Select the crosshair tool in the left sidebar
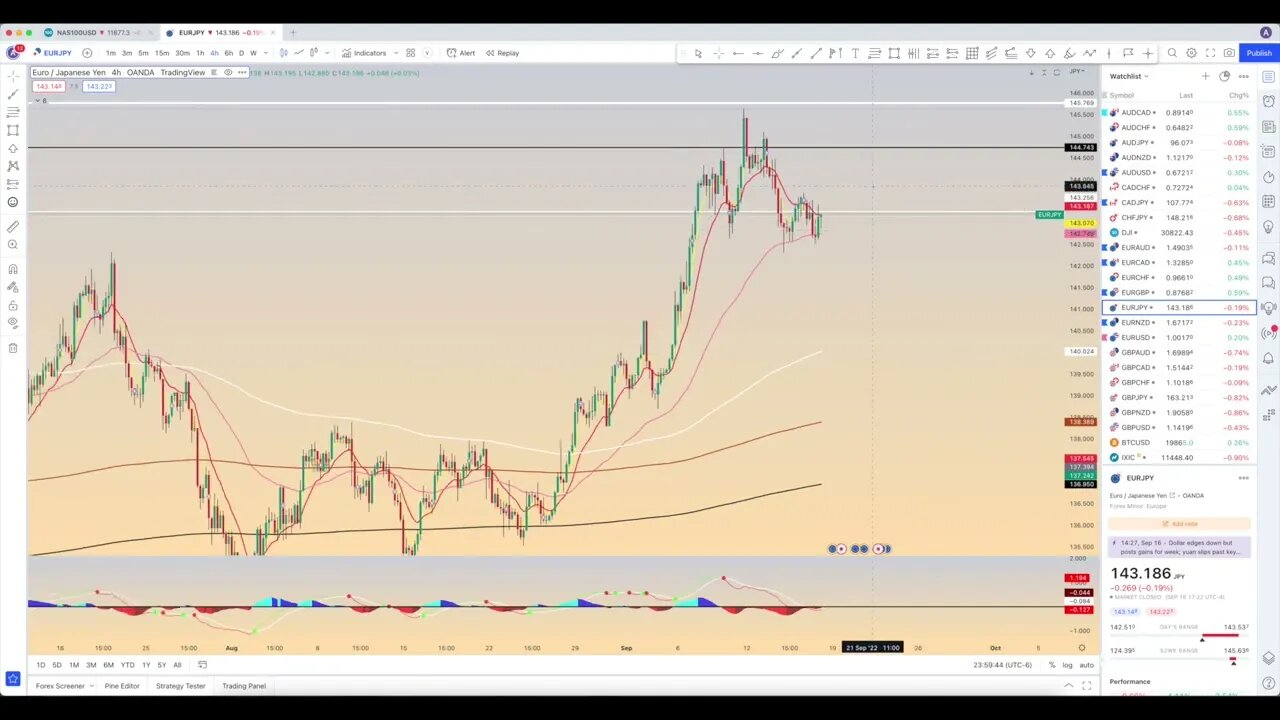The width and height of the screenshot is (1280, 720). tap(13, 76)
